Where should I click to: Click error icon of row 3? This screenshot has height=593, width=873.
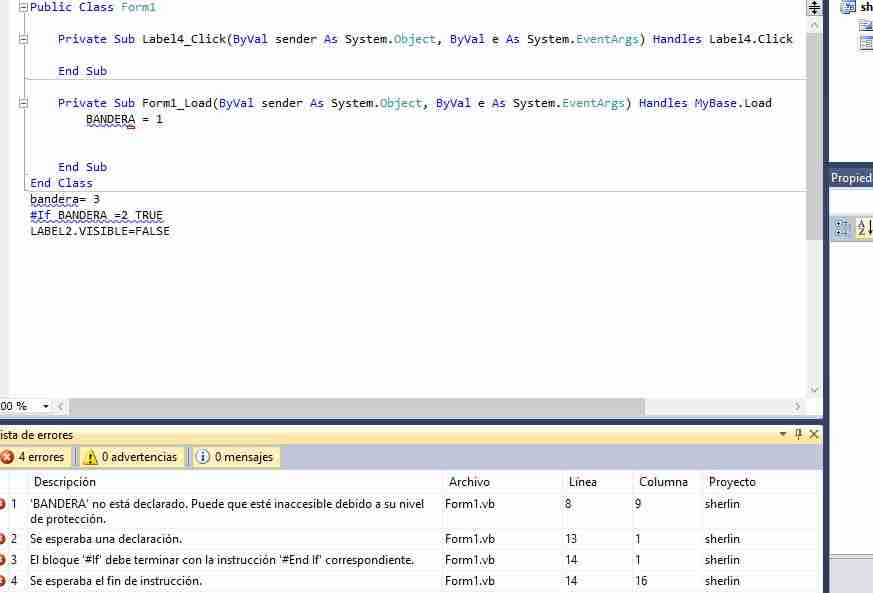[2, 560]
